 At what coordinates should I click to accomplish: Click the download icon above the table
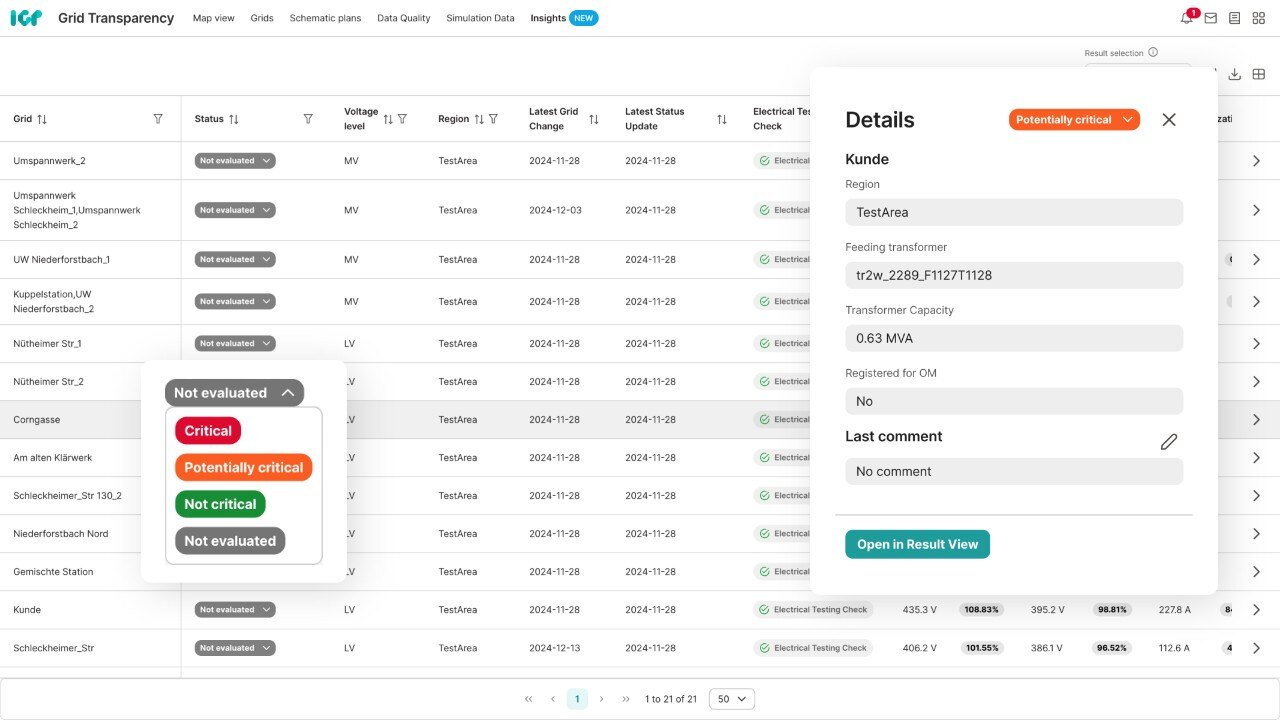tap(1235, 74)
